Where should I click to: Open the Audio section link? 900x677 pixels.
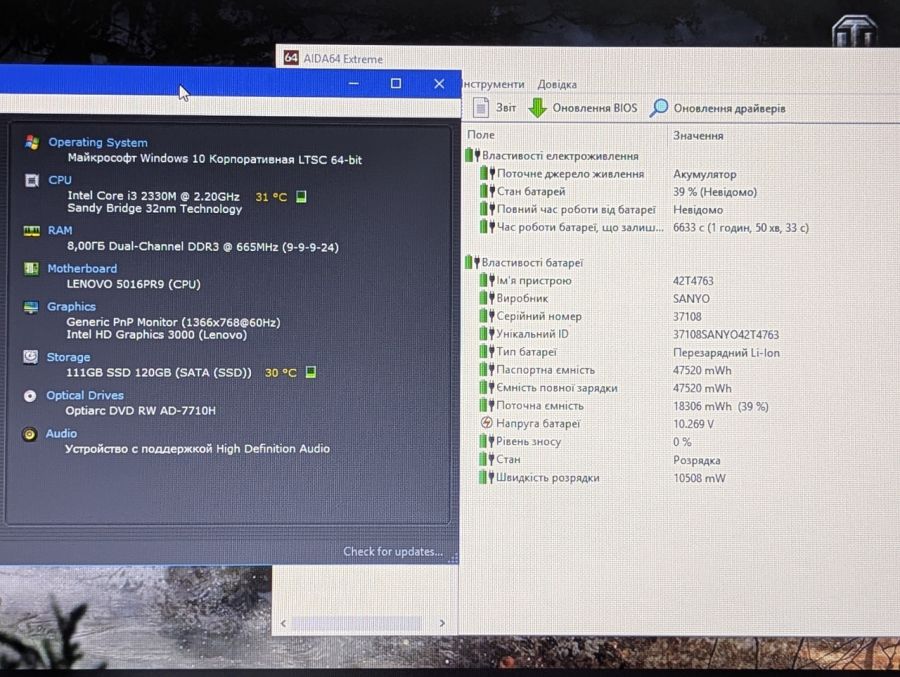click(61, 434)
